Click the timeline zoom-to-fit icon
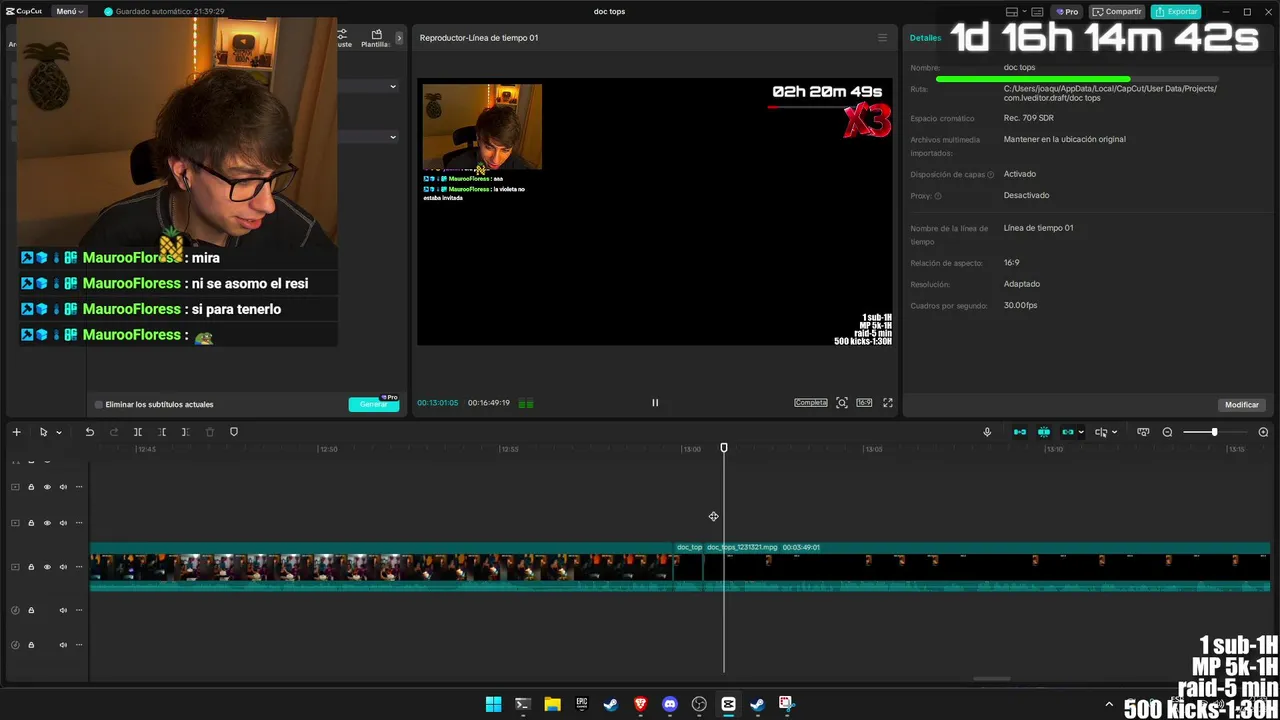 pos(1143,432)
